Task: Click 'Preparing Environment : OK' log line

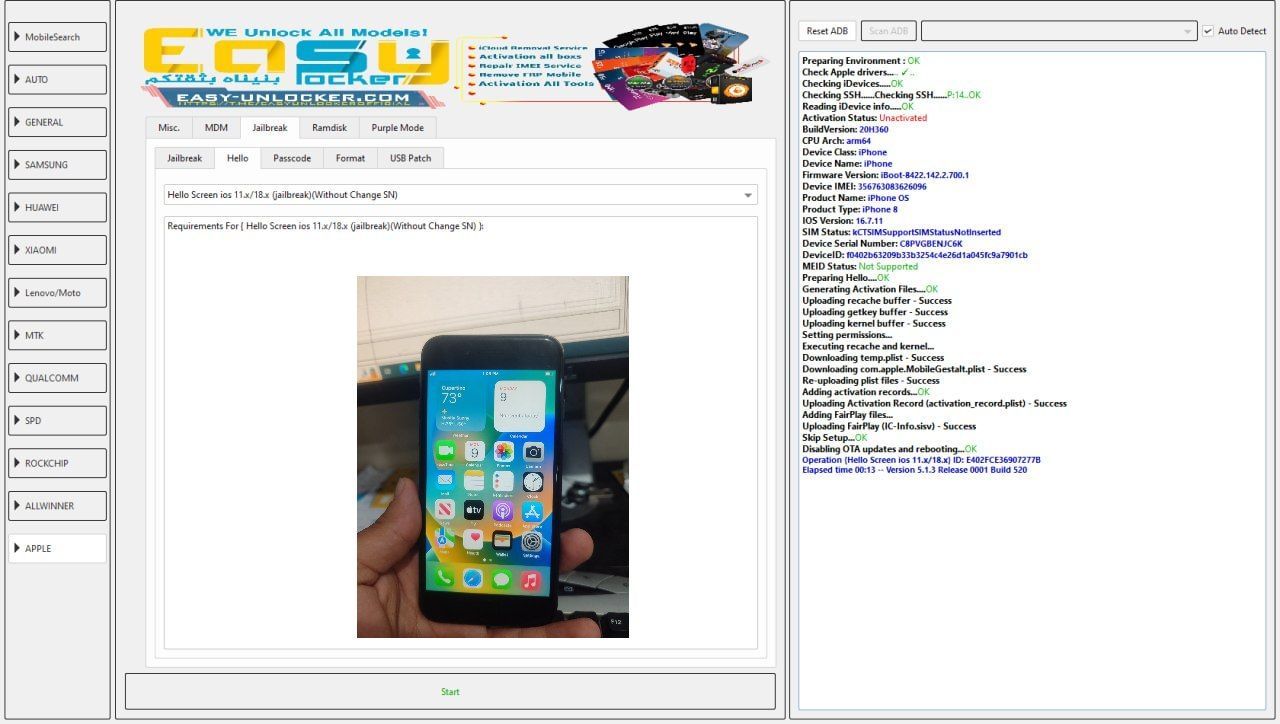Action: click(860, 61)
